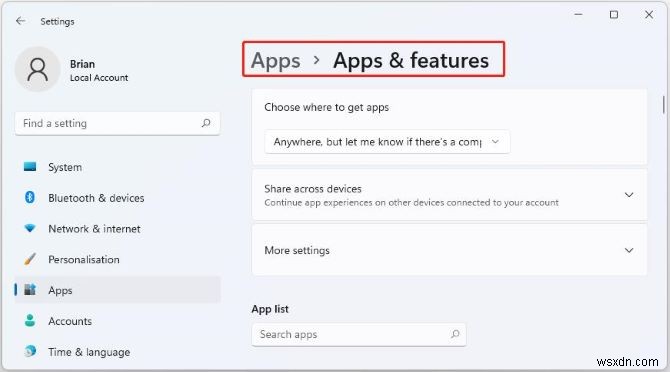Image resolution: width=670 pixels, height=372 pixels.
Task: Click the search magnifier in Find a setting
Action: coord(206,123)
